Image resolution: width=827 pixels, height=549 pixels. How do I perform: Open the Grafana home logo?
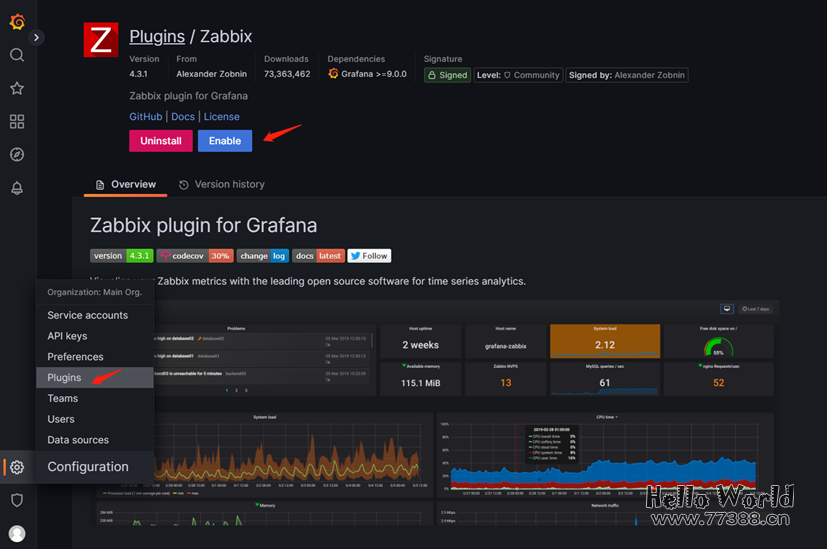tap(17, 22)
